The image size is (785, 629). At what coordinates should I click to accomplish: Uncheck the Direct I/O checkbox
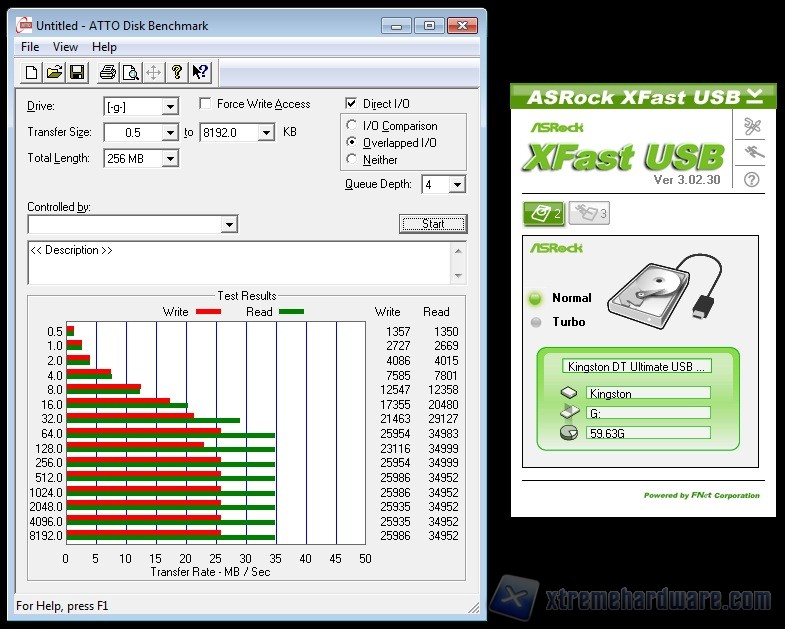coord(351,104)
